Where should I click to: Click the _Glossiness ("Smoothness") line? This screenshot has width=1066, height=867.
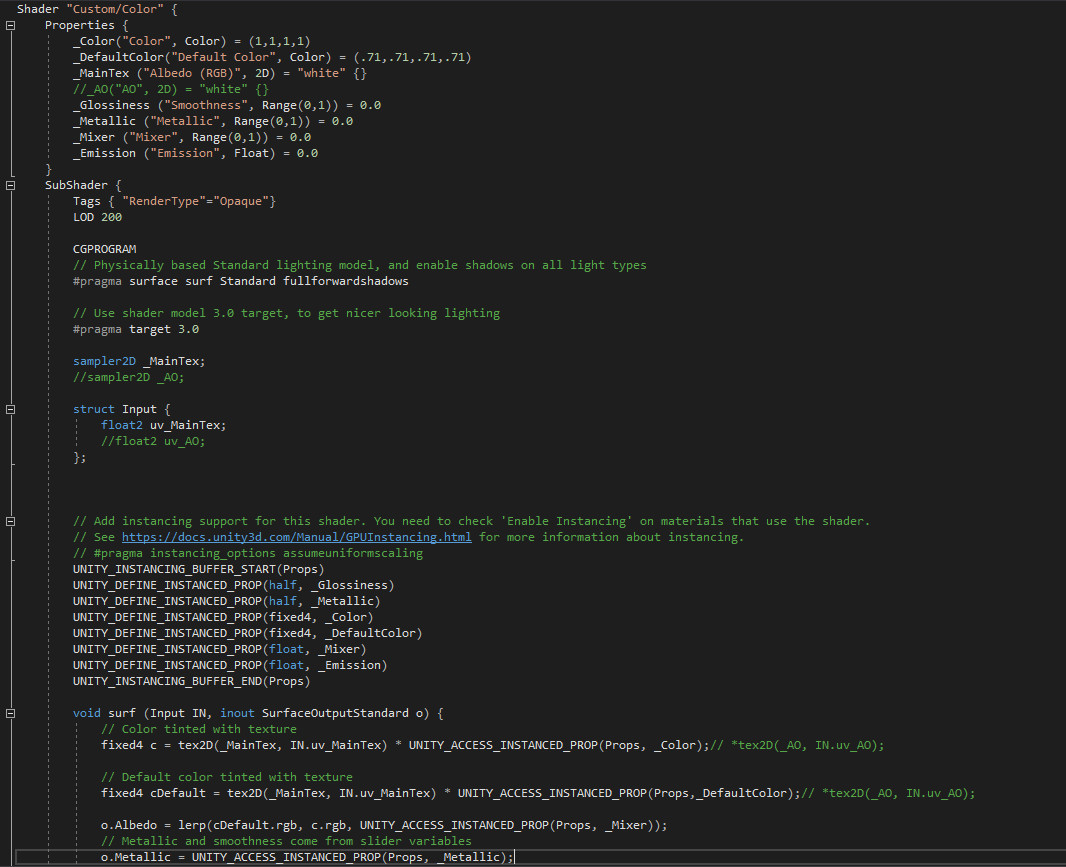point(227,105)
